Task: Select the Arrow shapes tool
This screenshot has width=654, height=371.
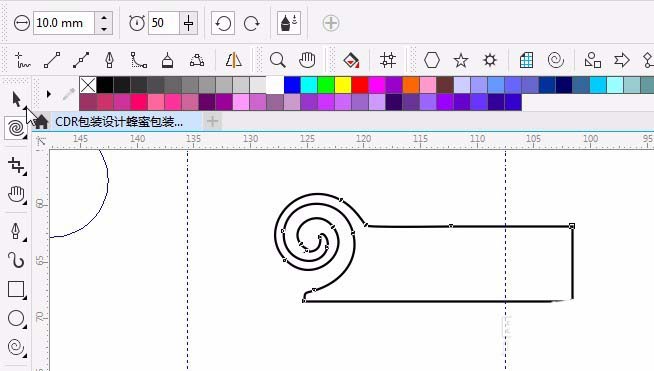Action: (621, 60)
